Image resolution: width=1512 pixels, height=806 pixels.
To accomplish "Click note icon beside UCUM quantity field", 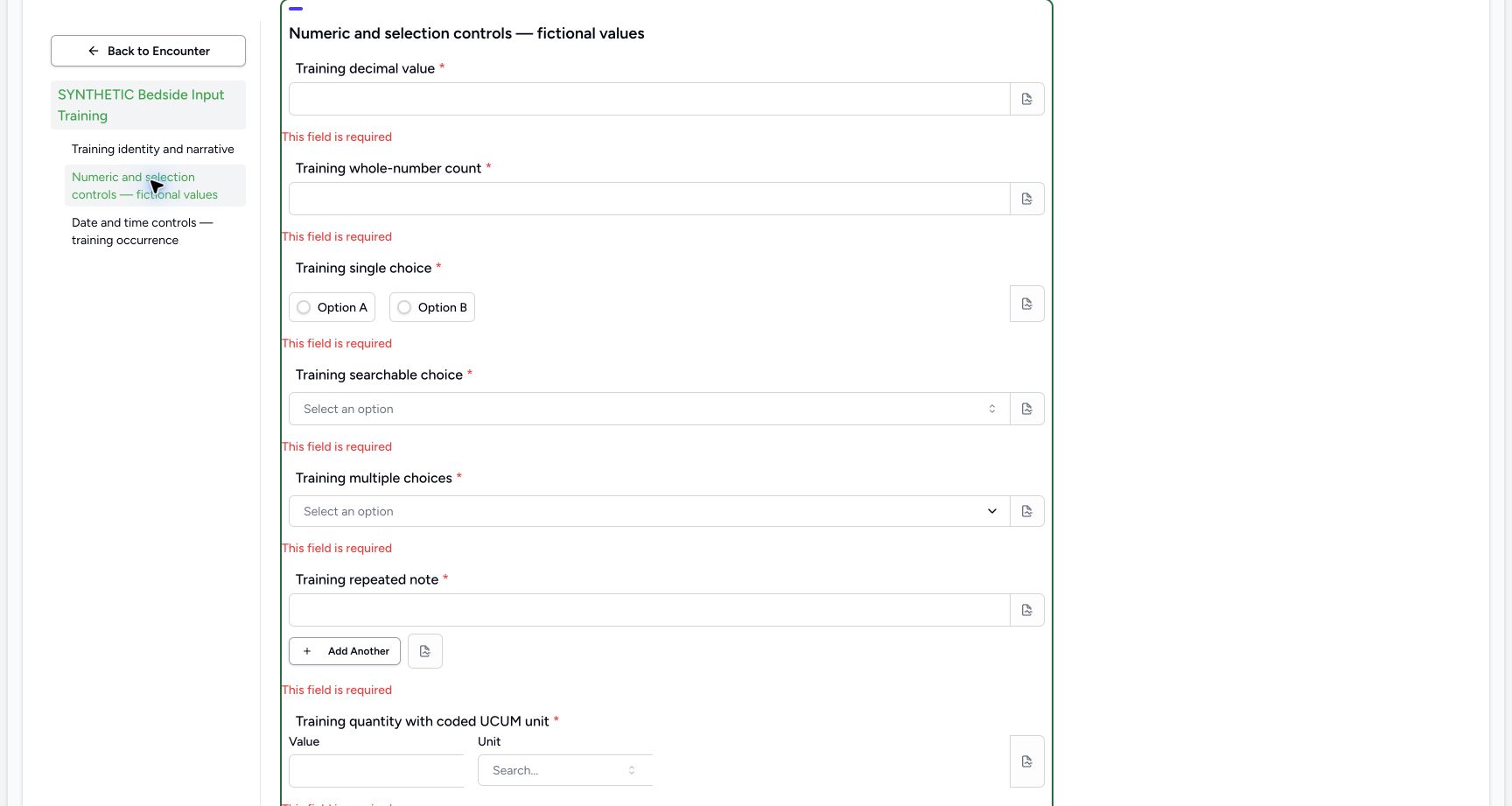I will point(1027,761).
